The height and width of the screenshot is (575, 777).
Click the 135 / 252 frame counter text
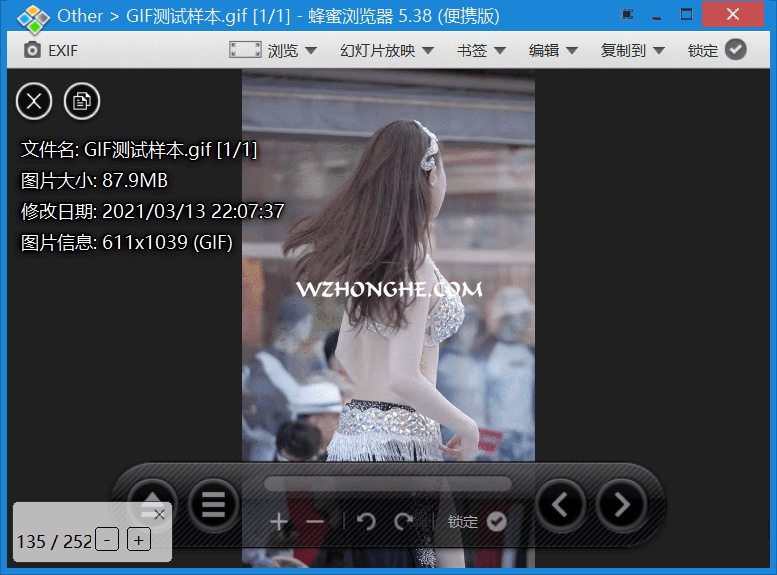click(55, 541)
